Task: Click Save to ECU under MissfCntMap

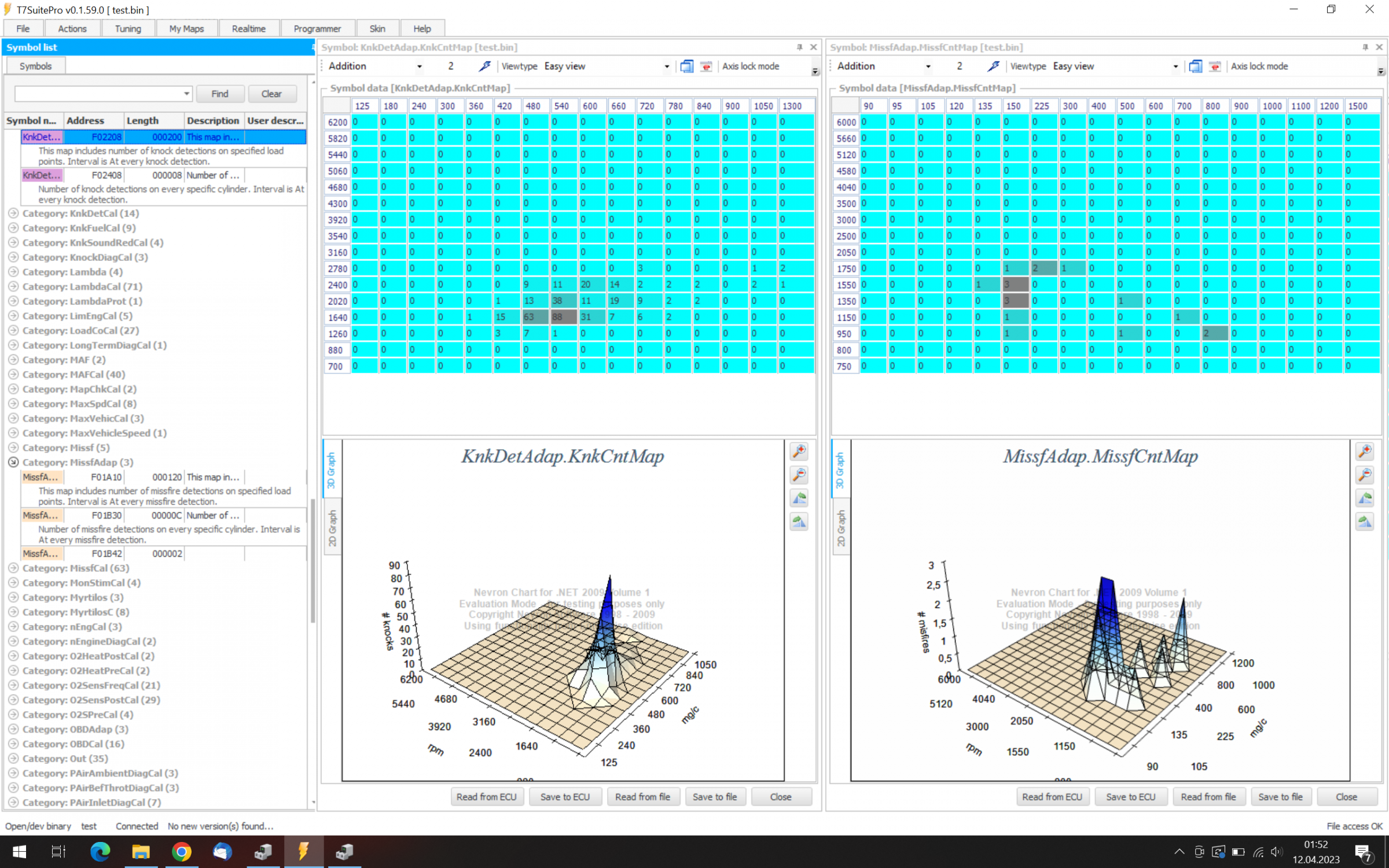Action: (1130, 797)
